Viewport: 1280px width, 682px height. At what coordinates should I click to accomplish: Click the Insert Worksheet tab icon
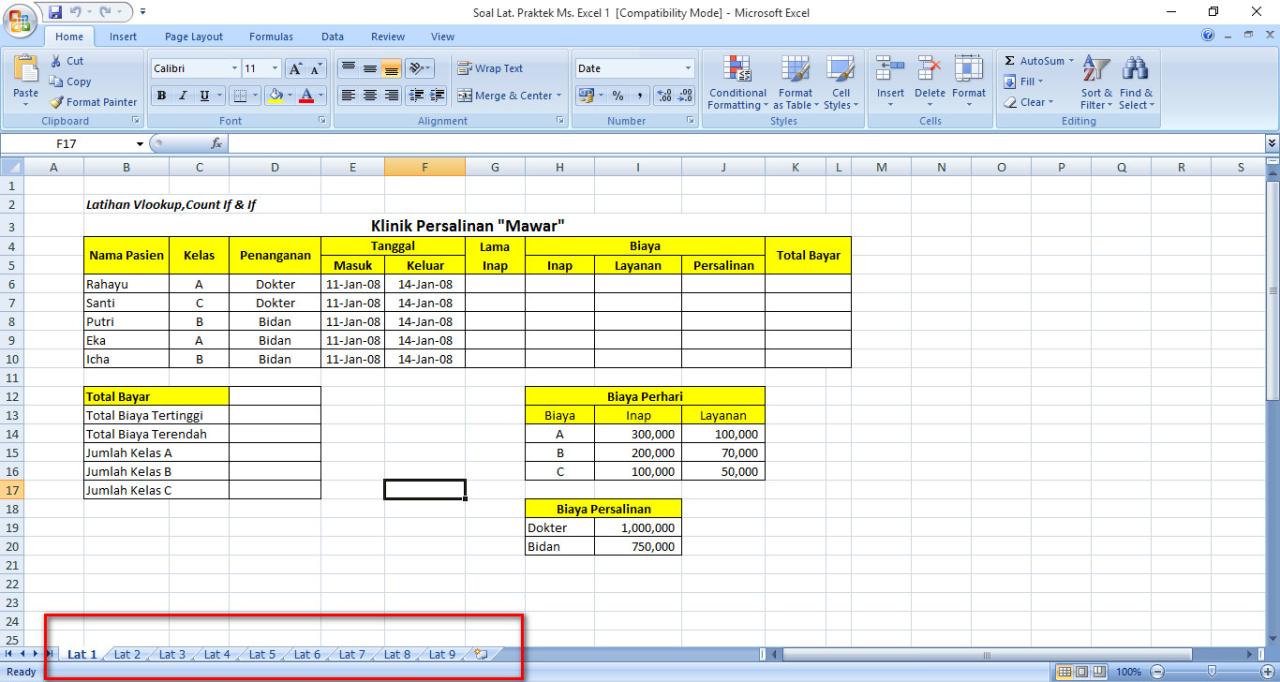pos(481,654)
